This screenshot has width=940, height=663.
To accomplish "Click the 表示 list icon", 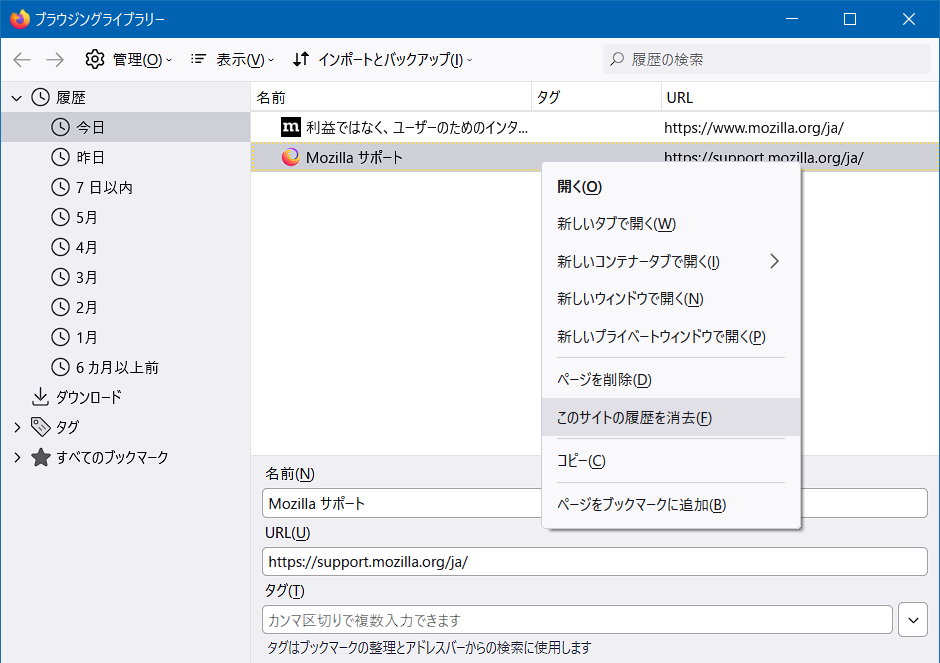I will 198,59.
